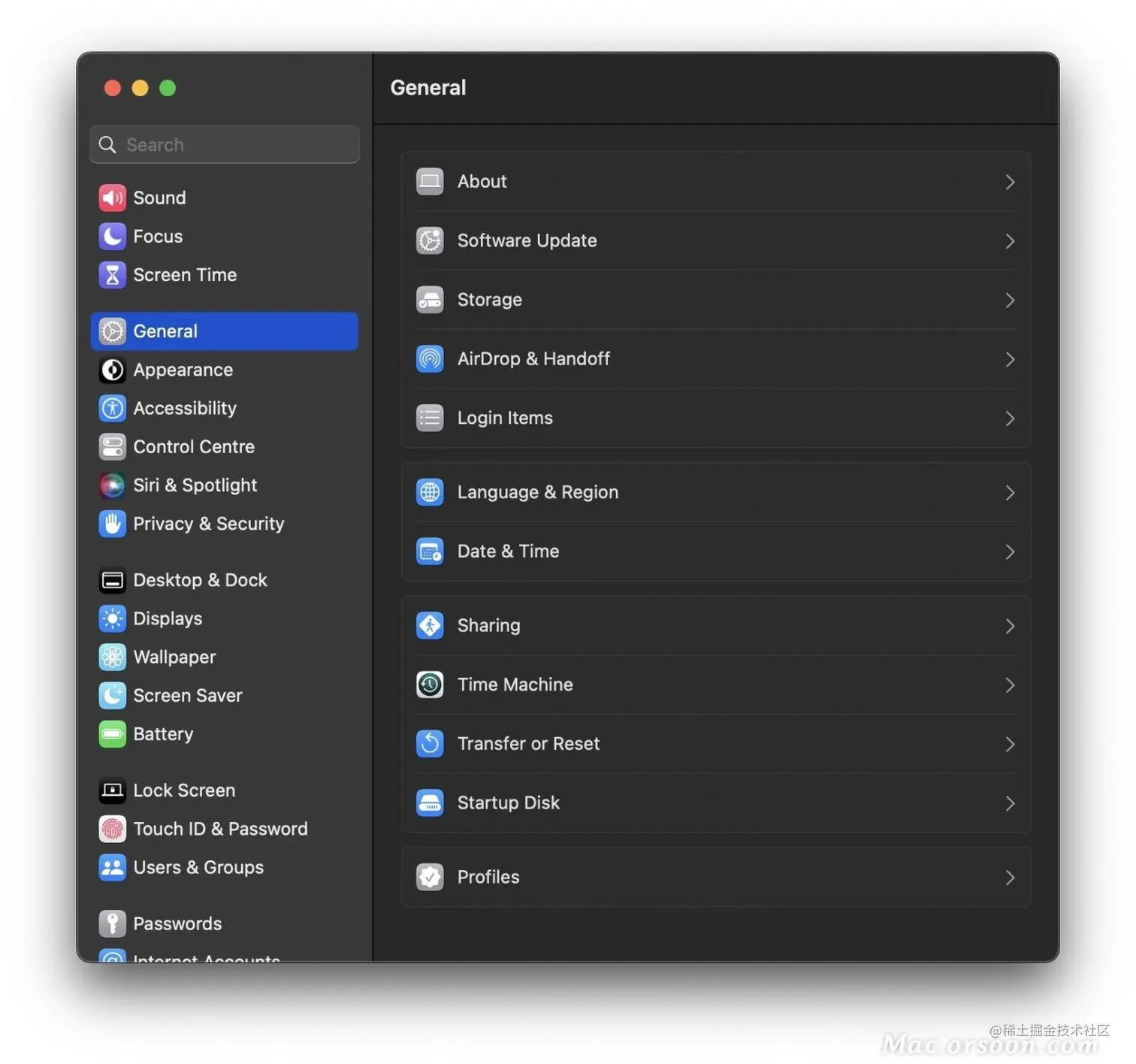Click the search magnifier icon
Image resolution: width=1136 pixels, height=1064 pixels.
(x=107, y=144)
